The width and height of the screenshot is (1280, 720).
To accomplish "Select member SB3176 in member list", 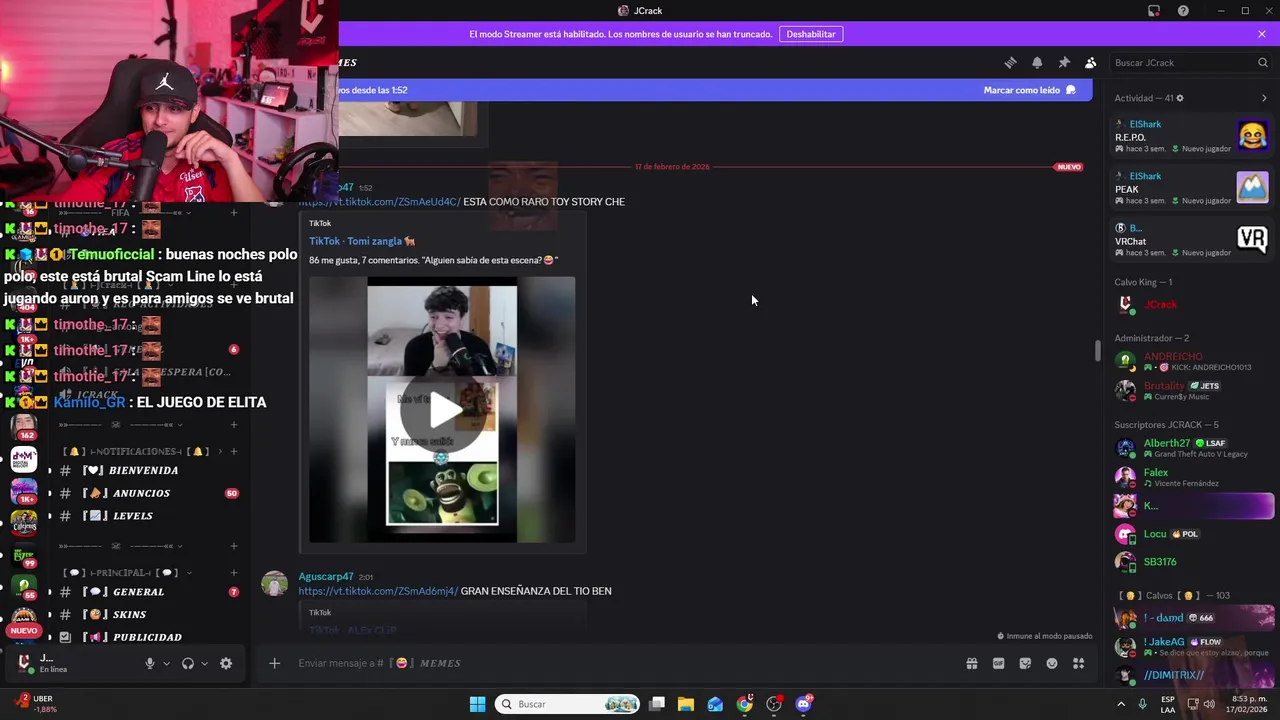I will pyautogui.click(x=1191, y=562).
